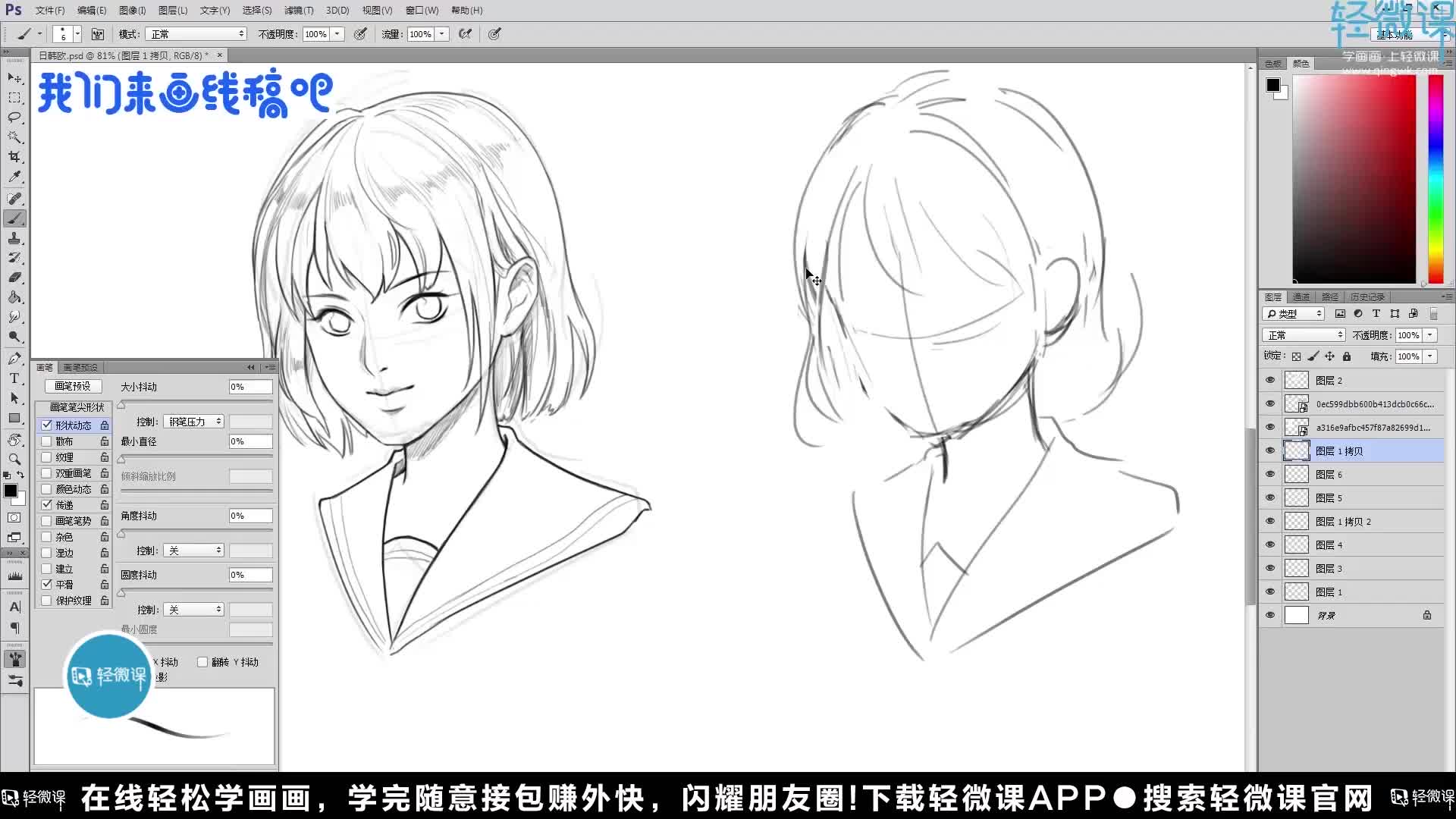1456x819 pixels.
Task: Select the Clone Stamp tool
Action: tap(15, 237)
